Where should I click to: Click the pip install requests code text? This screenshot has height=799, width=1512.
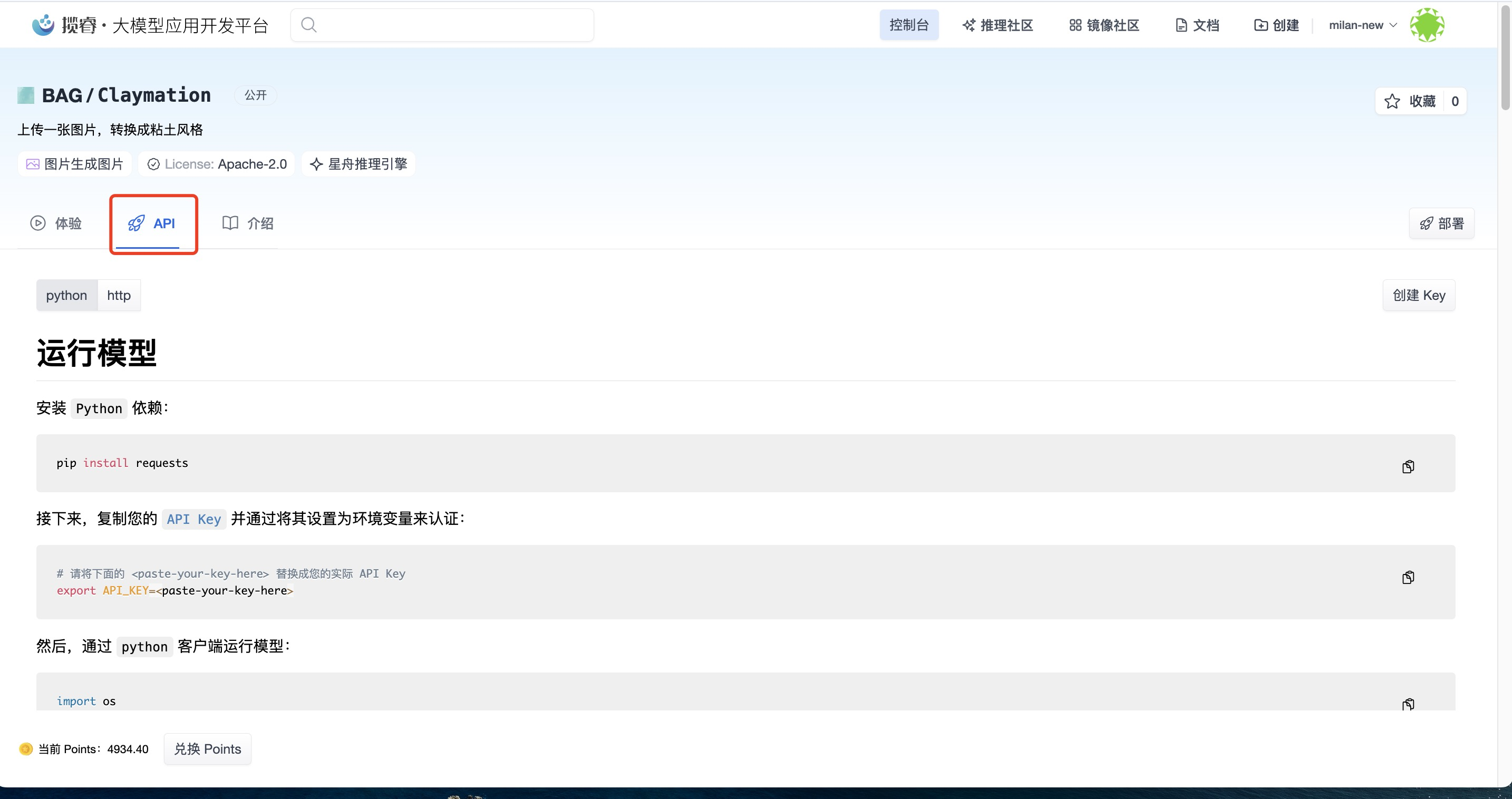(x=122, y=463)
